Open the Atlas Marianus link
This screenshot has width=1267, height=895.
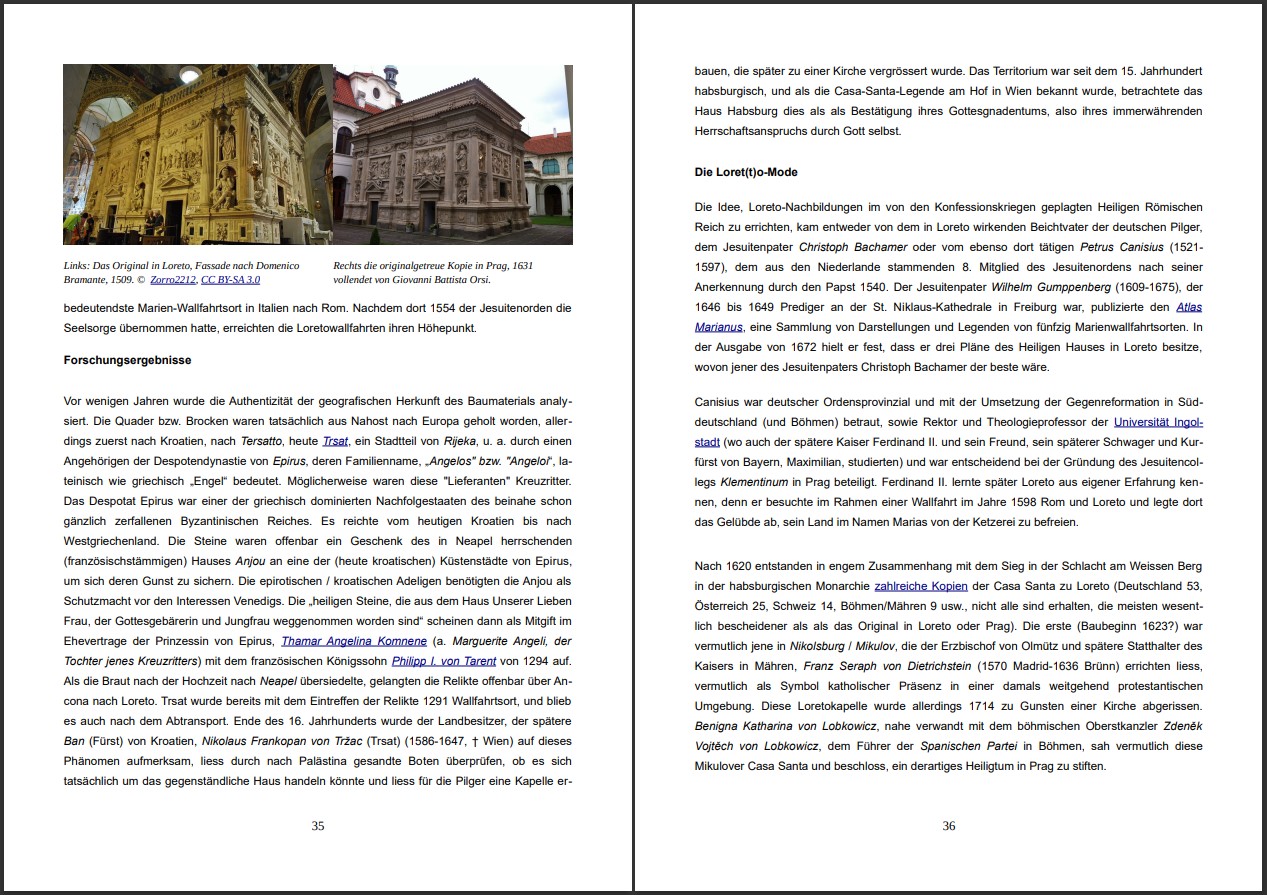click(x=1189, y=307)
